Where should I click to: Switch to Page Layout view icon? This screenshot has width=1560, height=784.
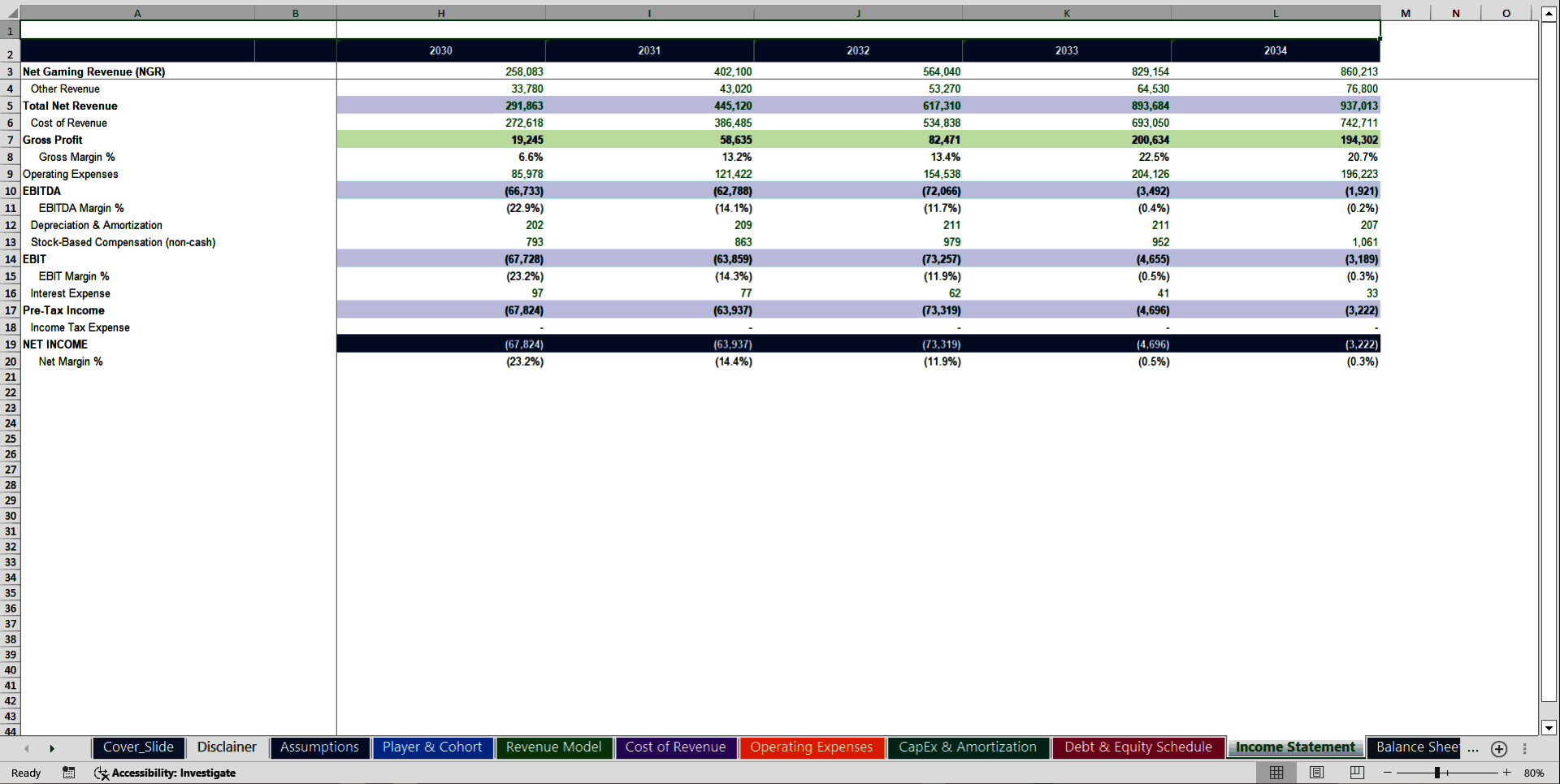coord(1316,773)
